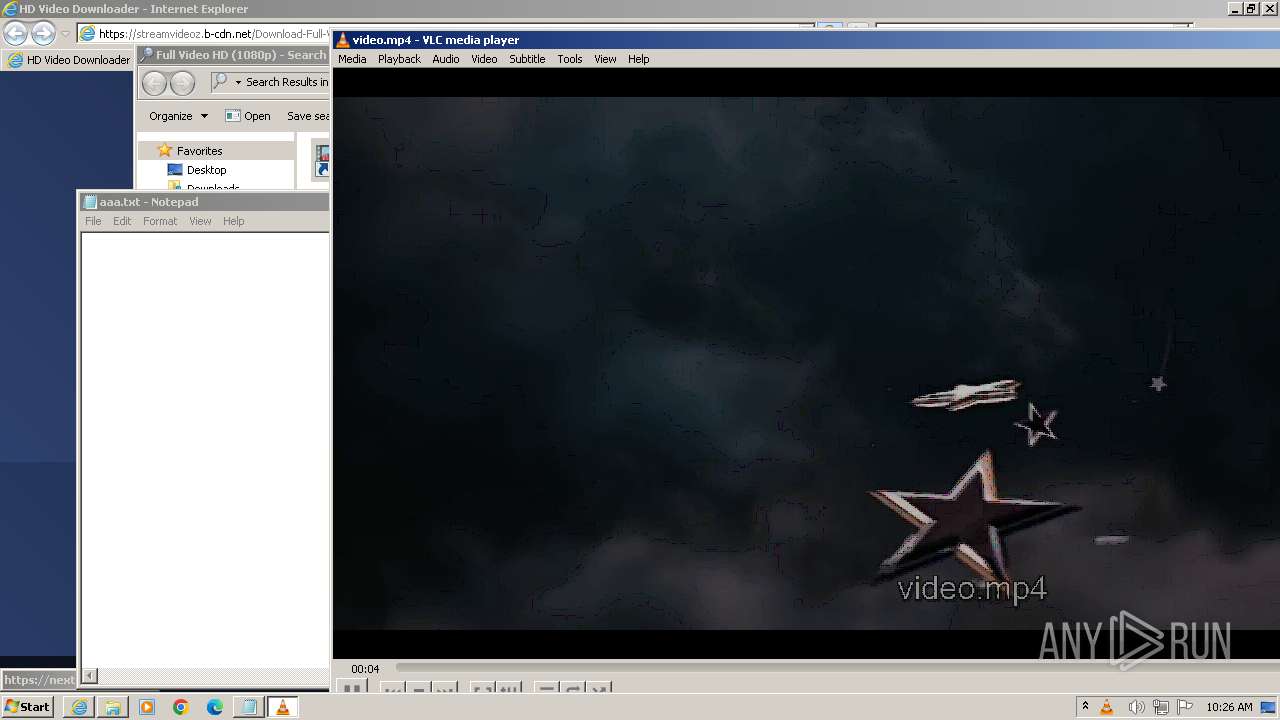
Task: Click the VLC cone icon in title bar
Action: coord(342,40)
